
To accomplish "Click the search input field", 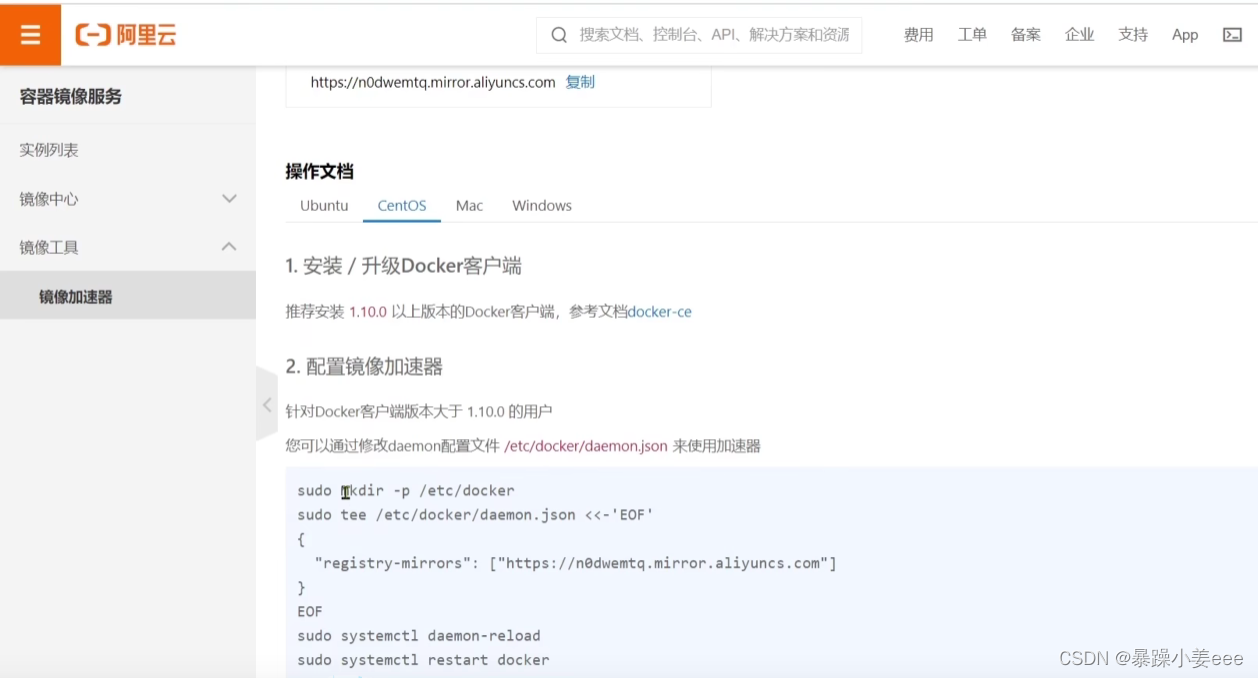I will click(700, 35).
